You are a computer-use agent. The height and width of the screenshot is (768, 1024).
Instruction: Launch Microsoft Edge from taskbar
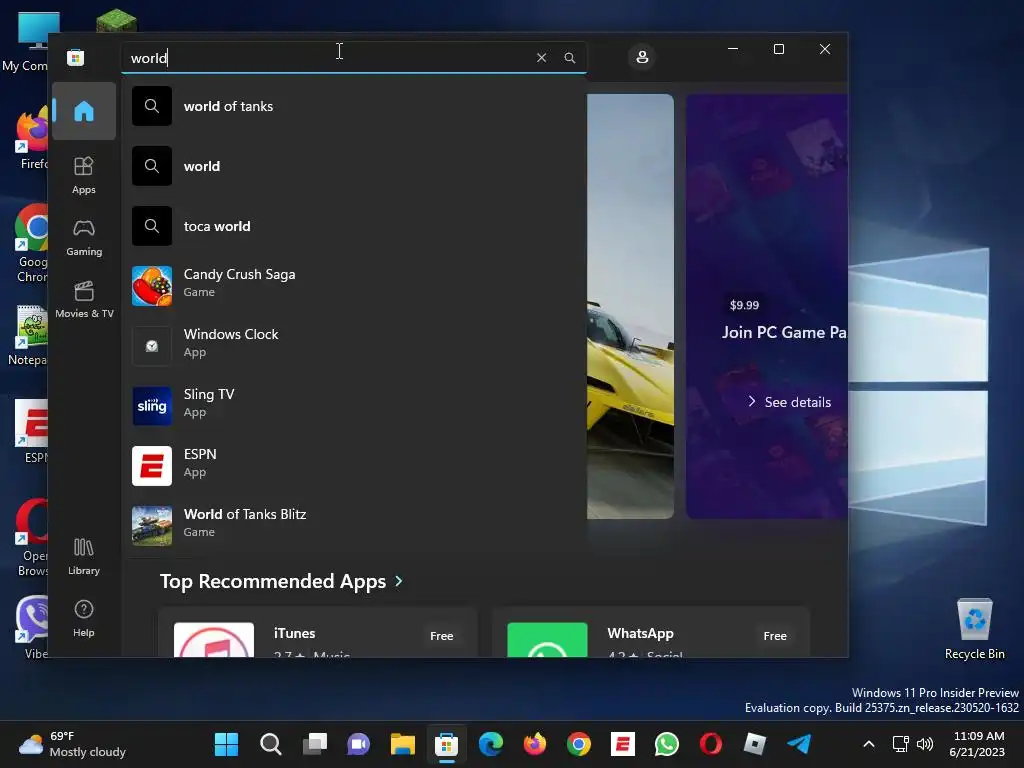coord(491,744)
